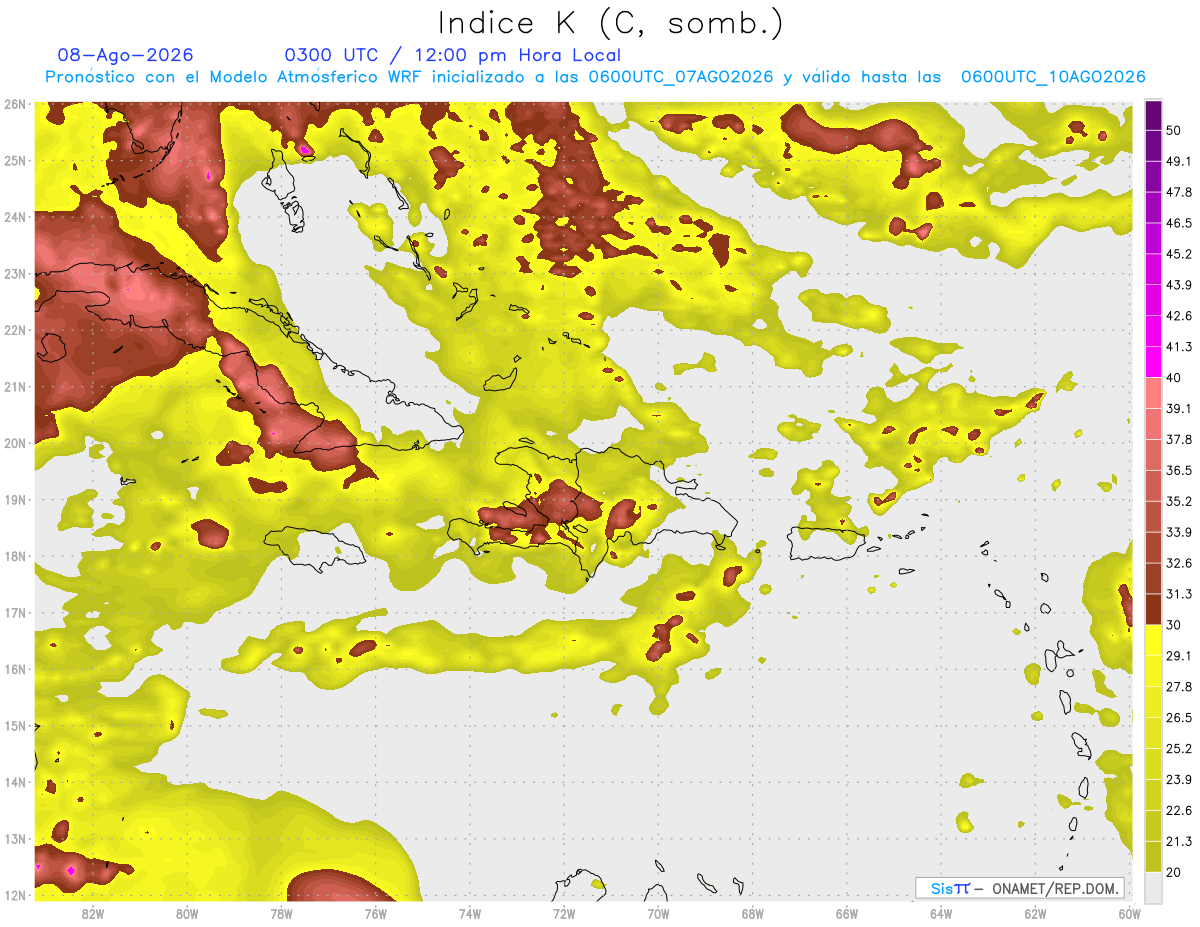Click the colorbar value "33.9"
Viewport: 1200px width, 927px height.
[1178, 532]
